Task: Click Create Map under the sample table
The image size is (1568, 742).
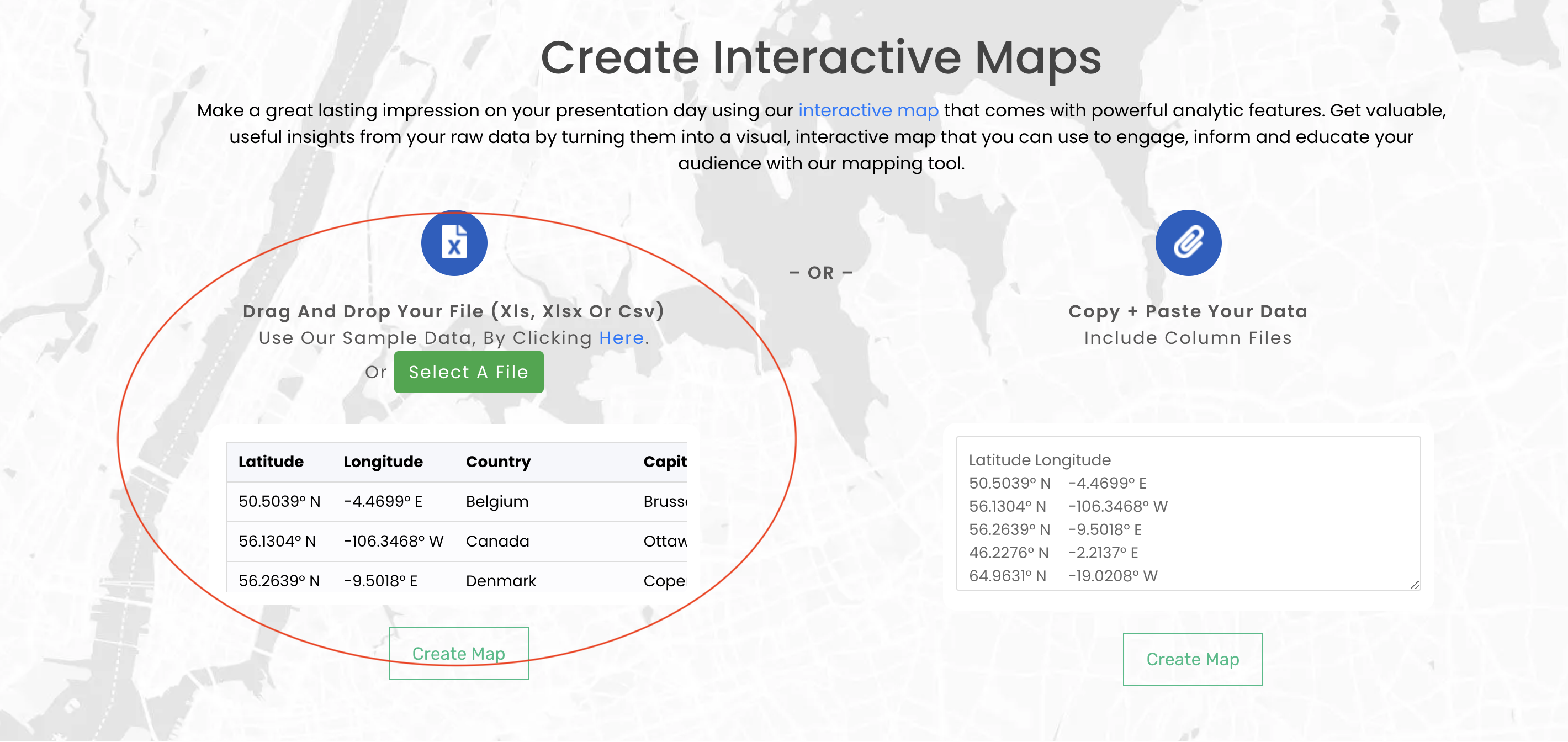Action: click(x=458, y=654)
